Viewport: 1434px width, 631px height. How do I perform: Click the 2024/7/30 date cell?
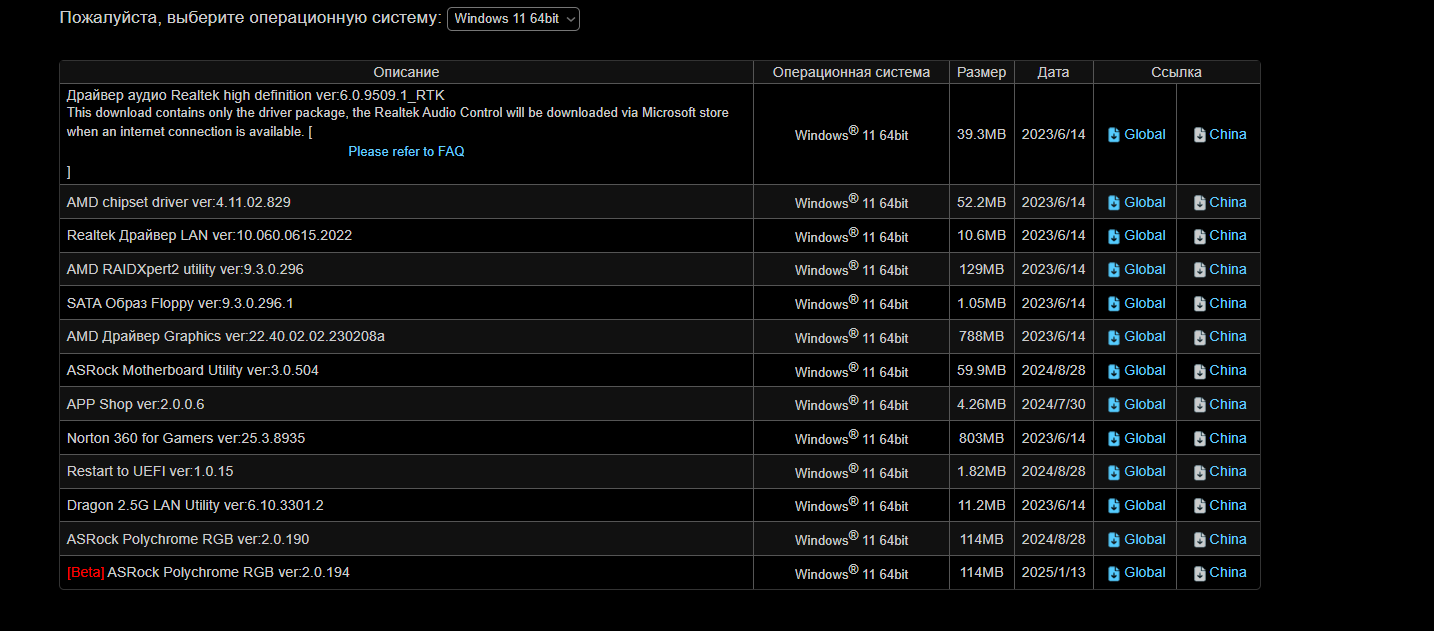point(1053,404)
